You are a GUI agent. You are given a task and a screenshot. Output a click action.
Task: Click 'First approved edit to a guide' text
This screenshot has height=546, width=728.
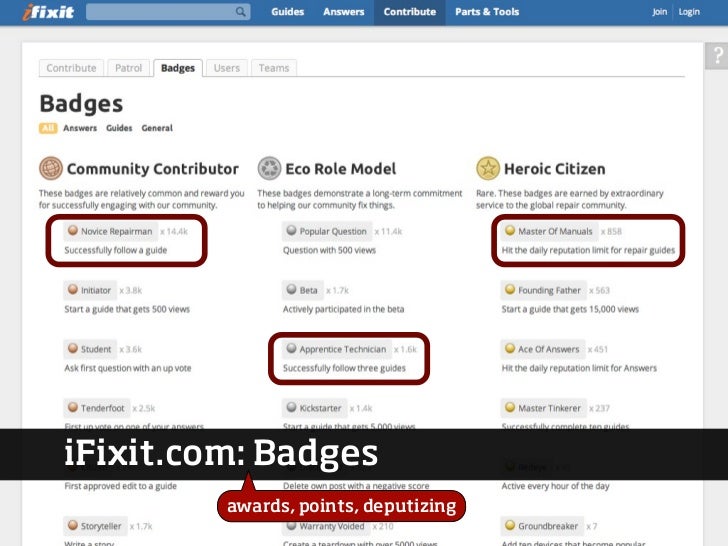121,486
